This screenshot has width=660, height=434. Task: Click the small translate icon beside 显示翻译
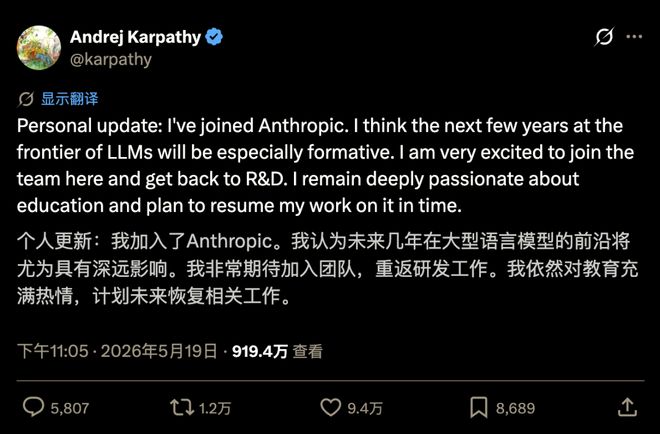(26, 99)
